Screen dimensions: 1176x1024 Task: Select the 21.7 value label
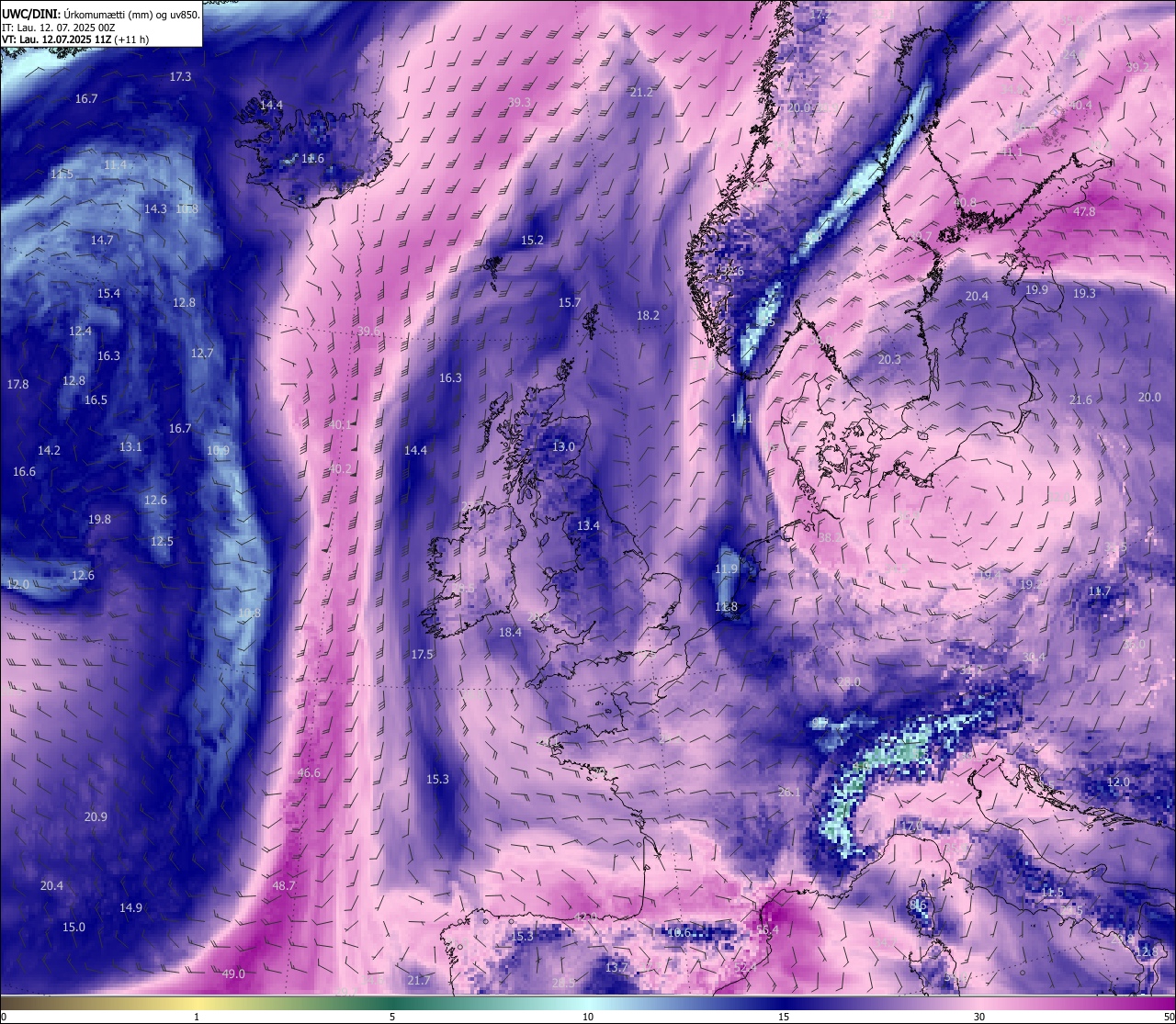tap(418, 981)
